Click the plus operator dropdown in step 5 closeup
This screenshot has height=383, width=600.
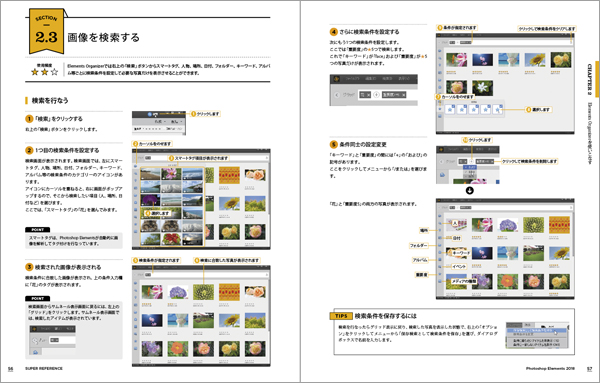coord(471,161)
